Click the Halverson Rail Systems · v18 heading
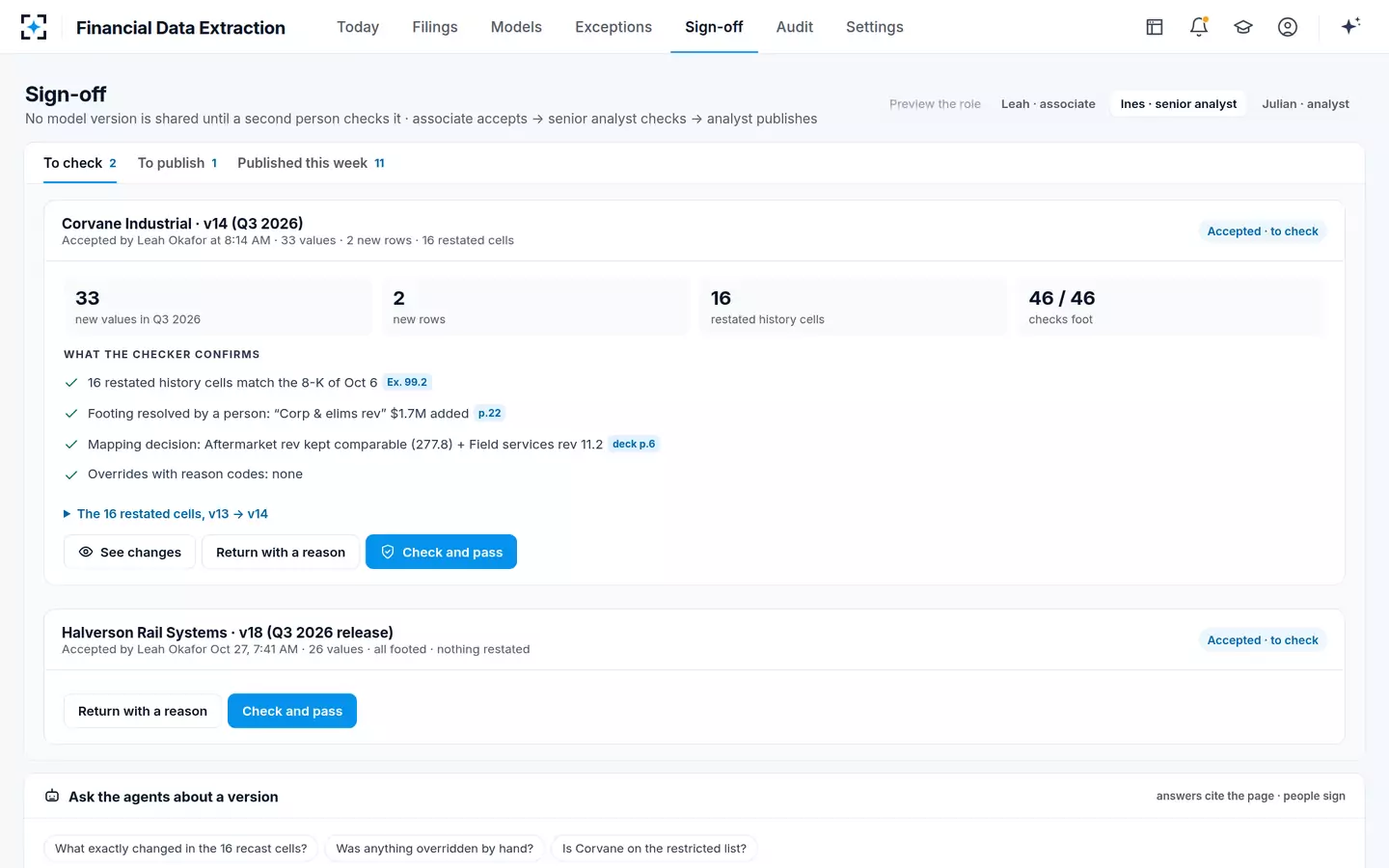Screen dimensions: 1389x868 pos(228,633)
